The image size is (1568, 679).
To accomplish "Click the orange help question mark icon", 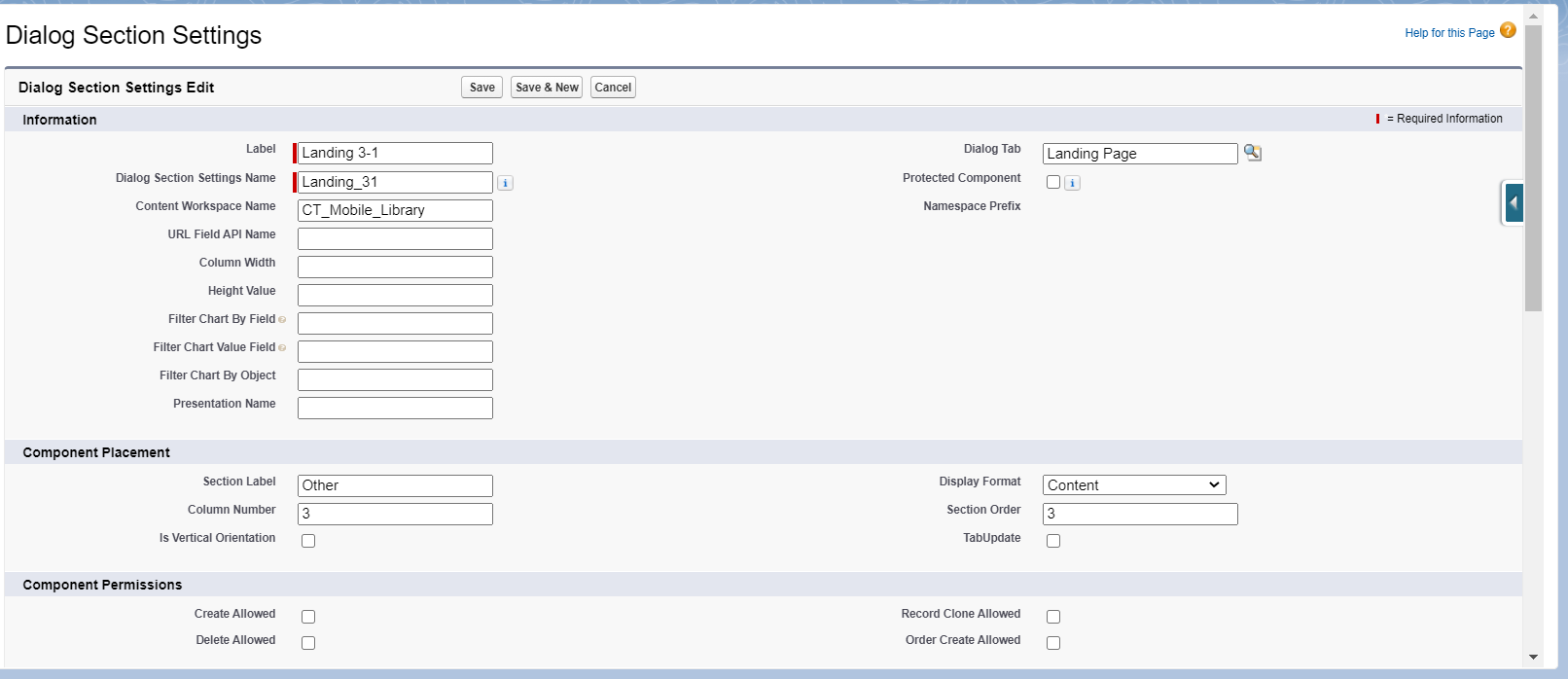I will point(1508,31).
